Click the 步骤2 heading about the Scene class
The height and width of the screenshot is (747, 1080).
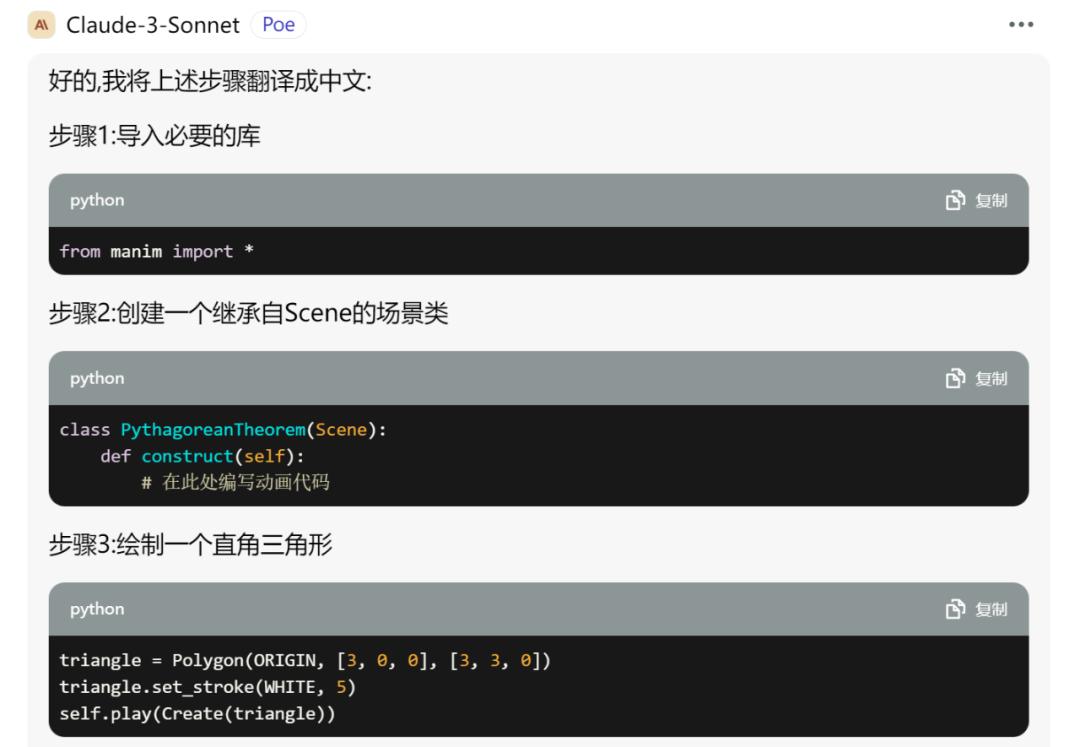(x=248, y=314)
